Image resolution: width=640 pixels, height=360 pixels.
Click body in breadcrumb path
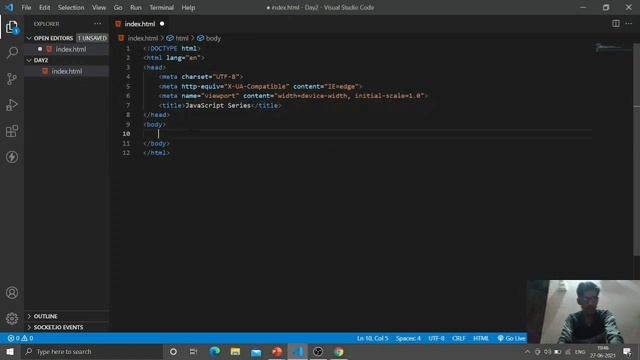[213, 38]
